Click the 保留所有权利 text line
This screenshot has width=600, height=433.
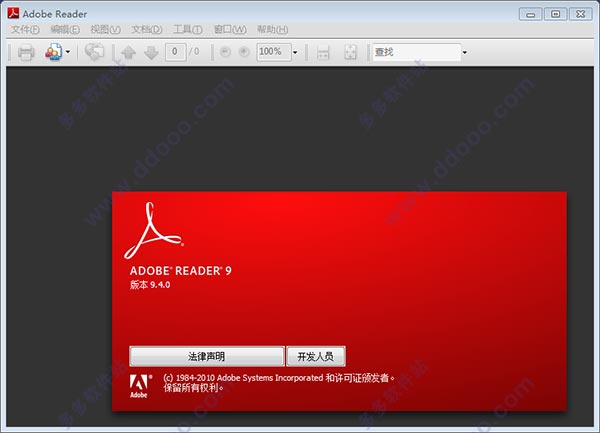click(x=194, y=388)
